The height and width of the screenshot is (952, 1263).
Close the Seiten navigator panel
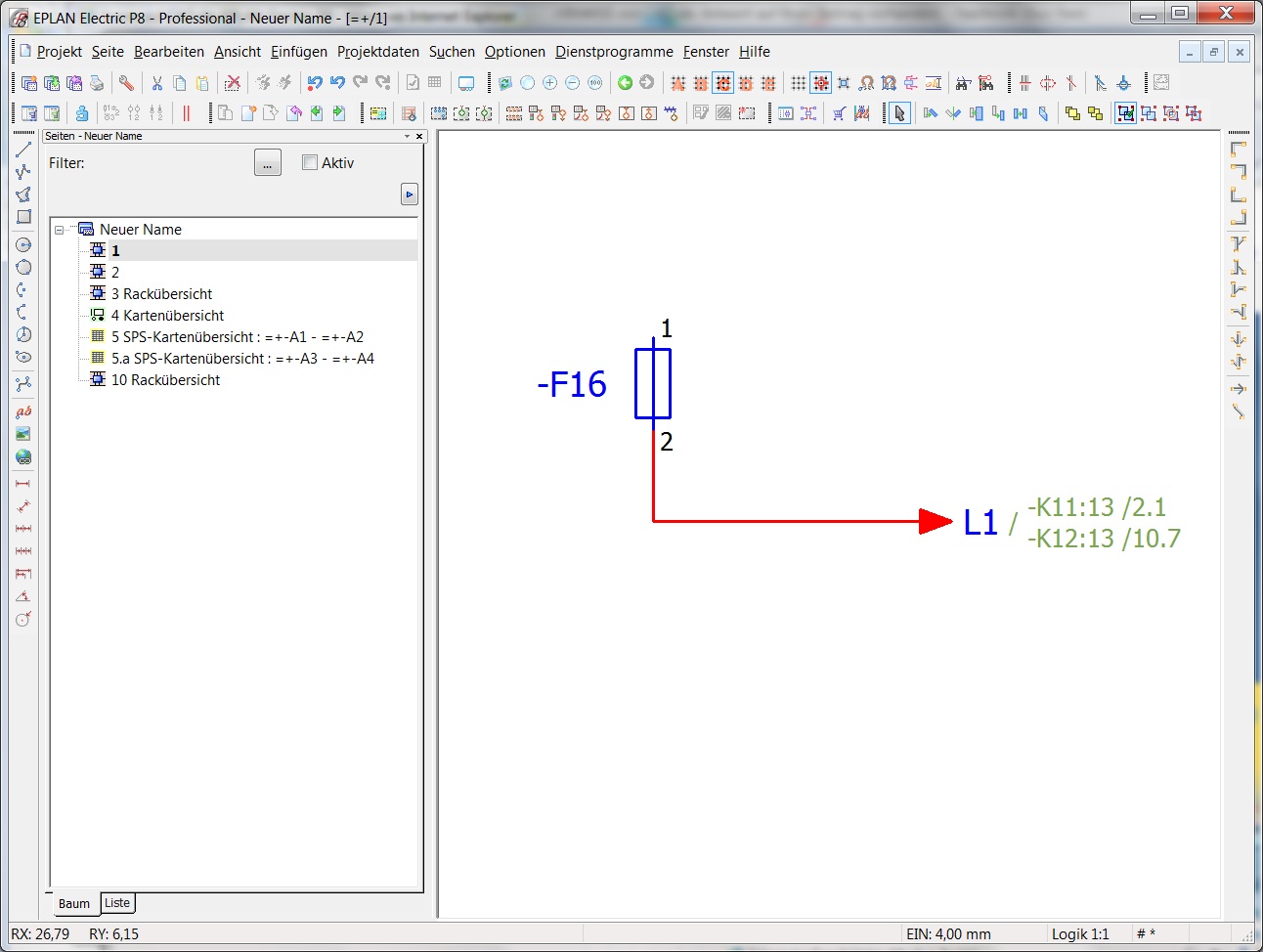[x=419, y=137]
